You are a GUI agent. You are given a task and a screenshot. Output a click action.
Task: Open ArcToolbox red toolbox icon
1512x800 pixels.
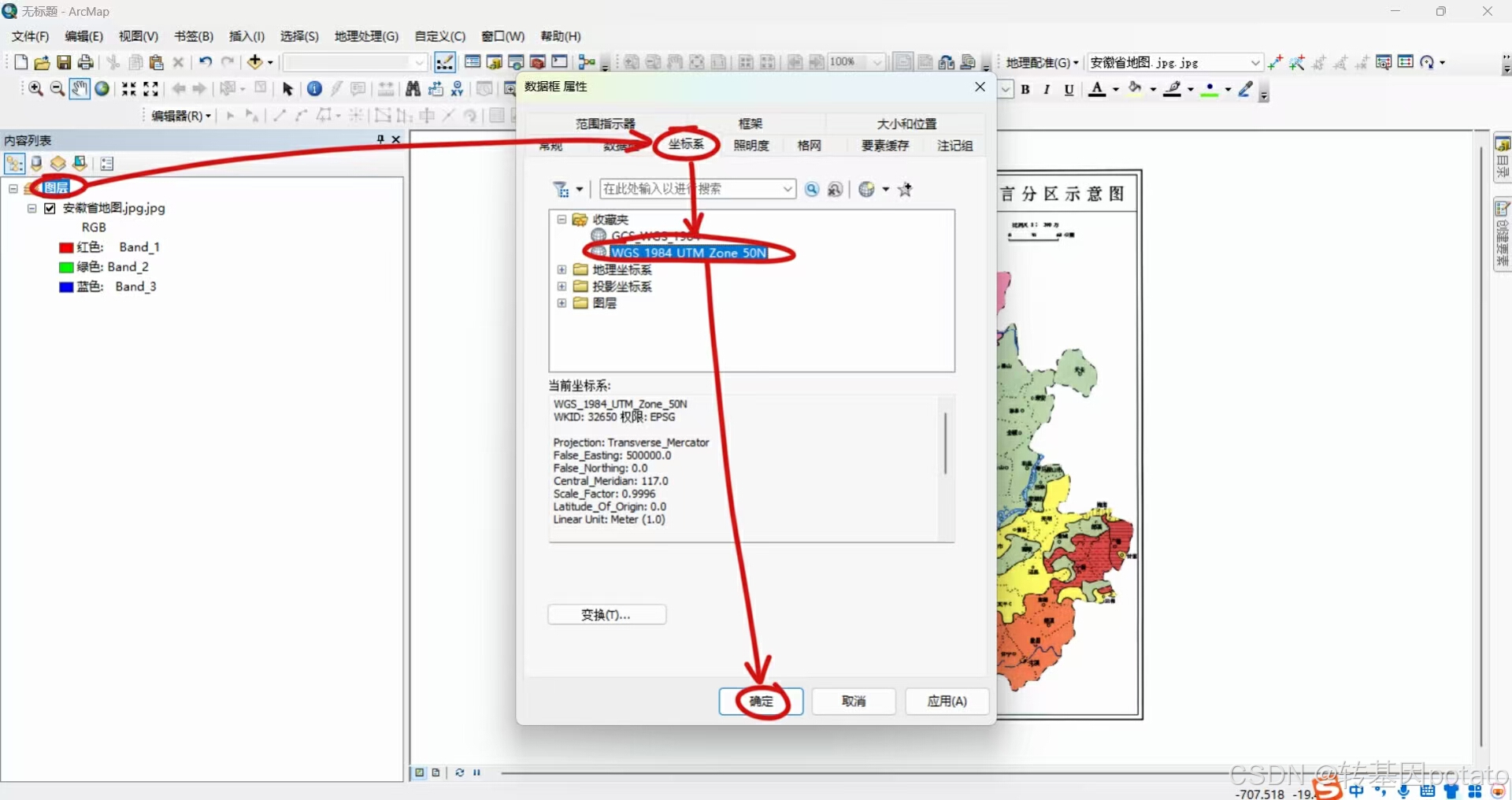(x=539, y=62)
